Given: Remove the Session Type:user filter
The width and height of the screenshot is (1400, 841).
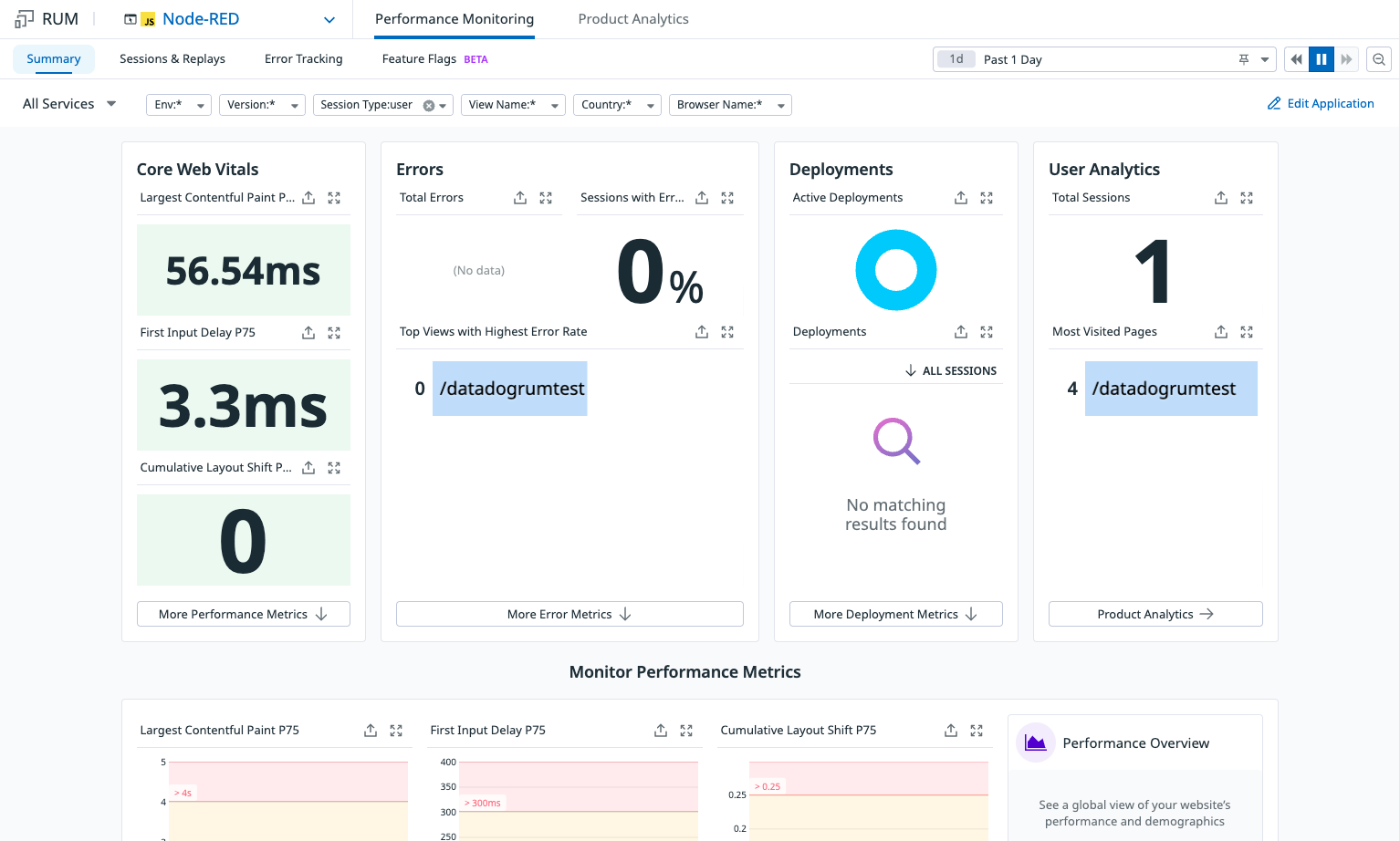Looking at the screenshot, I should point(429,106).
